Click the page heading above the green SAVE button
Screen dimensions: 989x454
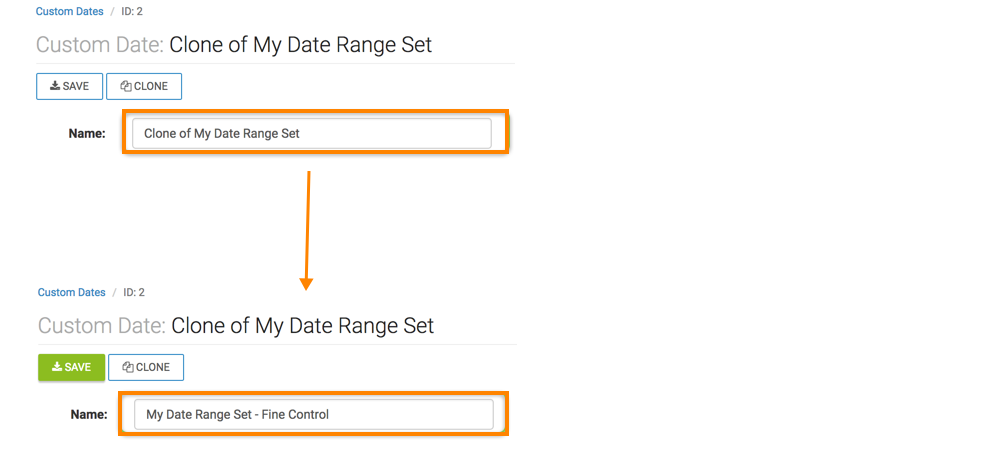[236, 326]
